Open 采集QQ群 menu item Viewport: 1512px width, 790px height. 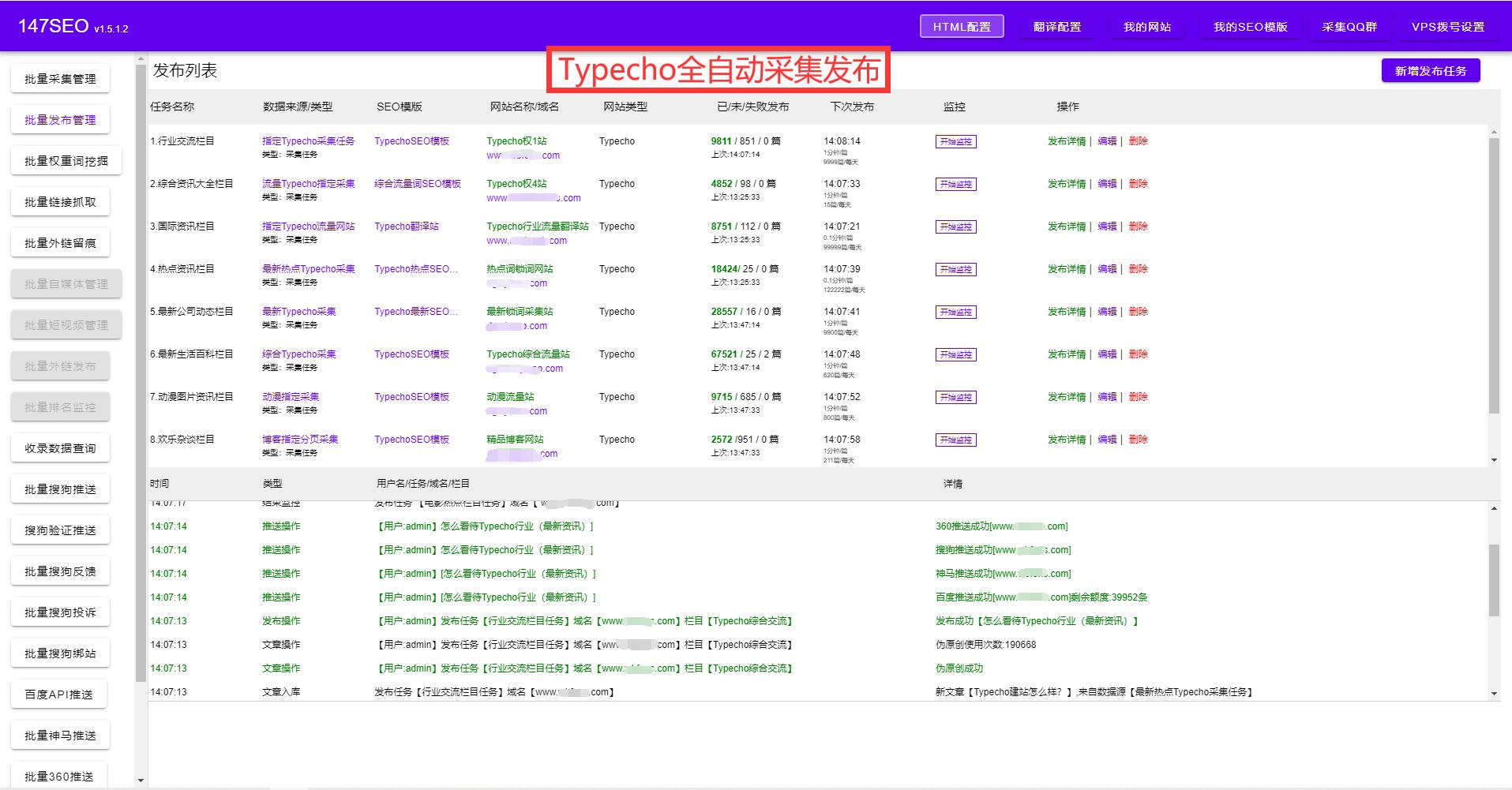point(1349,27)
